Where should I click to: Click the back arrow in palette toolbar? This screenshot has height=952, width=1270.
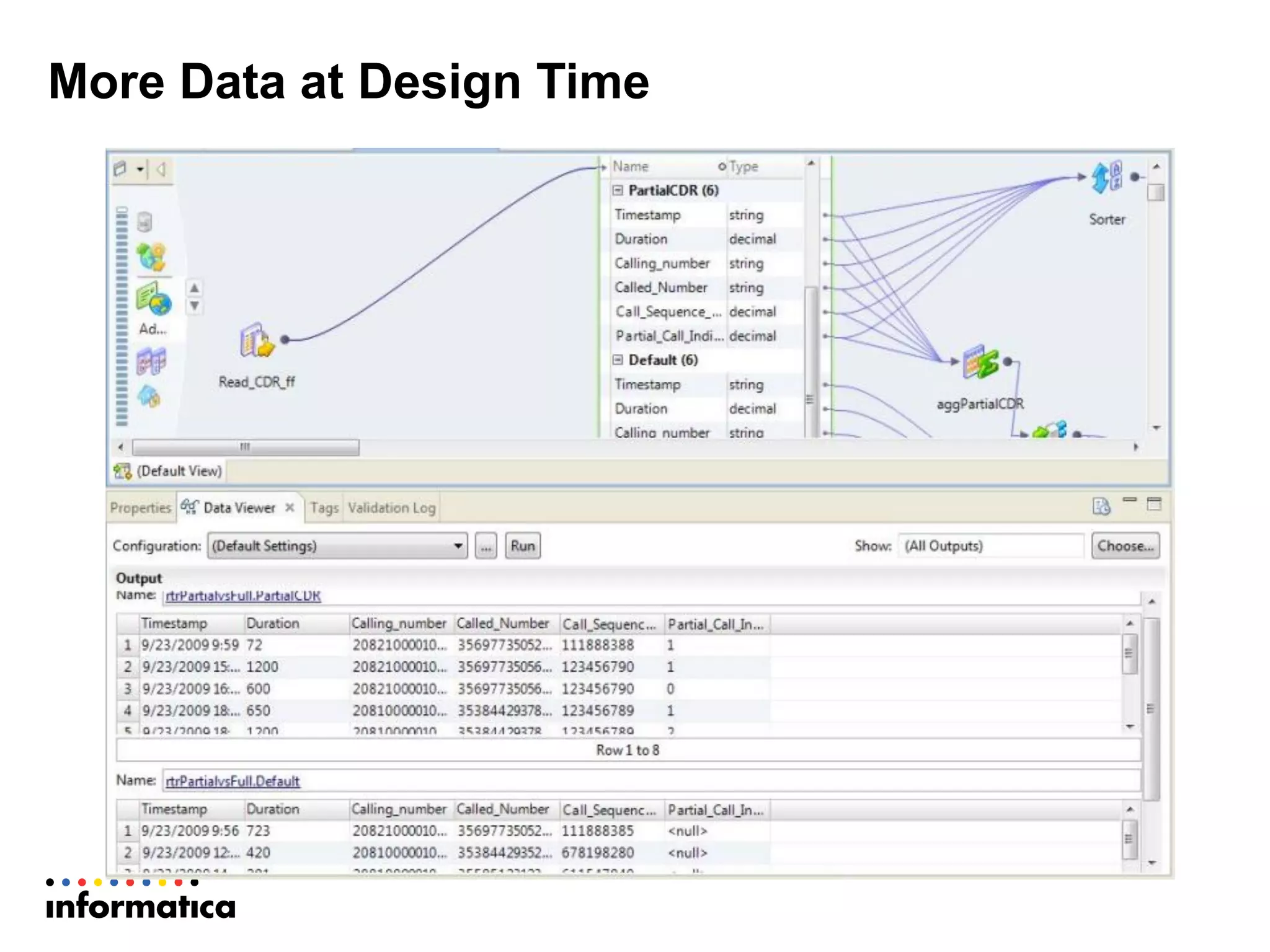(161, 169)
